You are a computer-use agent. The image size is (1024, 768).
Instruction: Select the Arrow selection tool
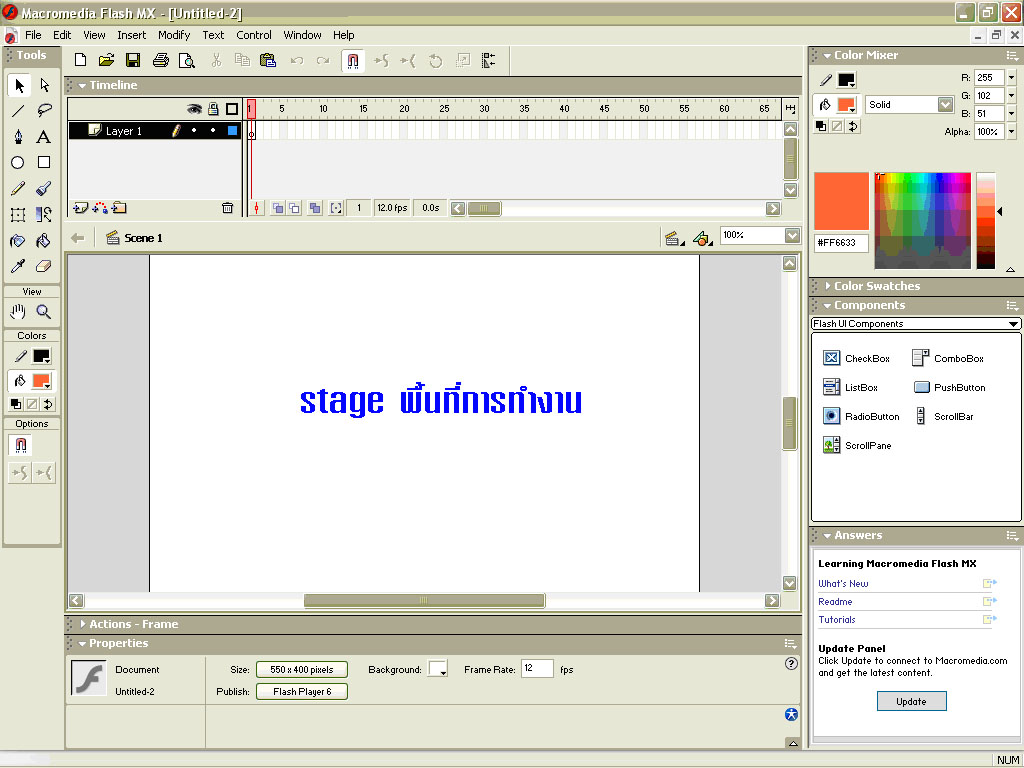click(x=19, y=85)
